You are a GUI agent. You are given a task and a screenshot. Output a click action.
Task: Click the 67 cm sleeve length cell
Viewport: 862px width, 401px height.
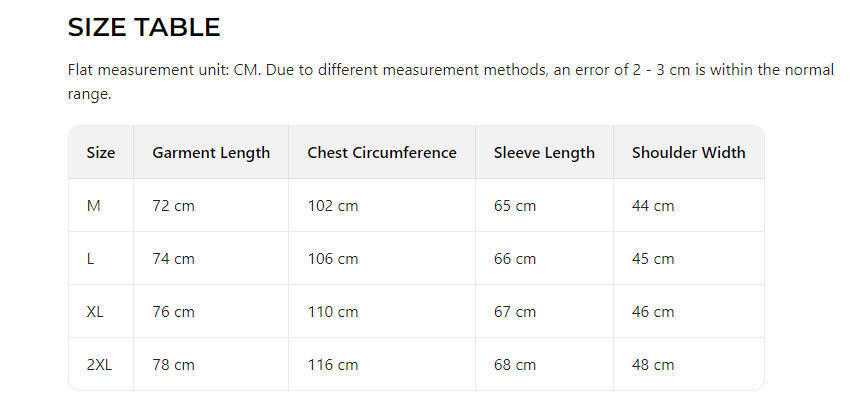tap(515, 312)
